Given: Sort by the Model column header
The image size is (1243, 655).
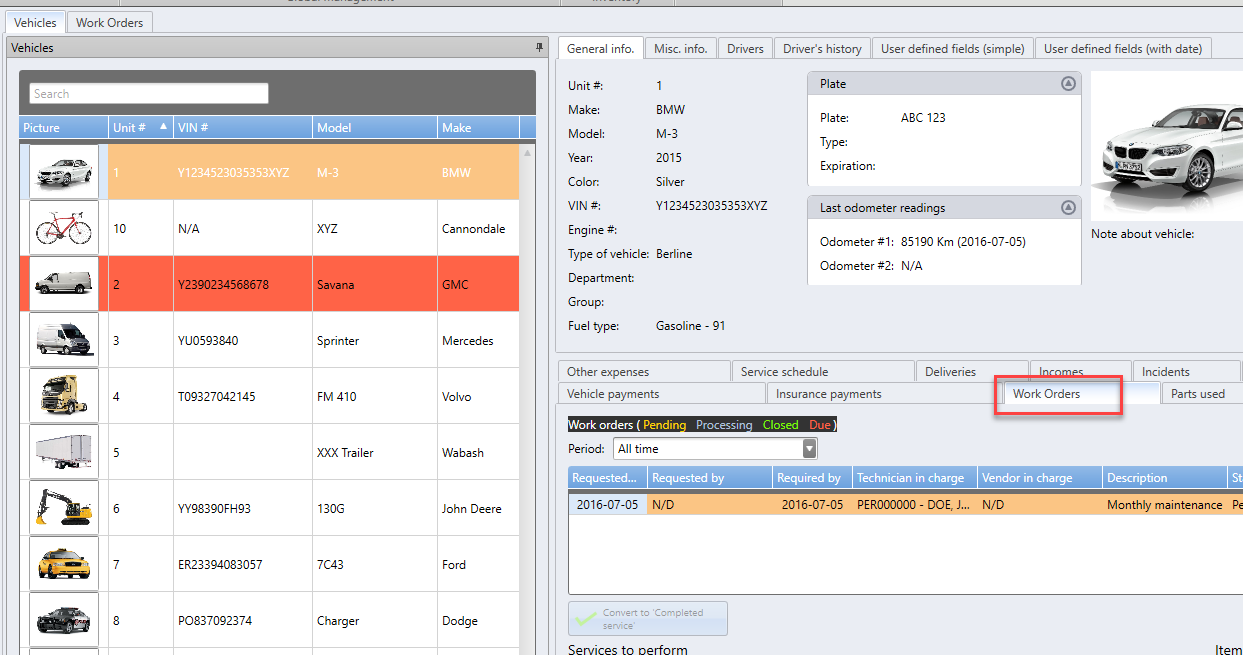Looking at the screenshot, I should tap(375, 127).
